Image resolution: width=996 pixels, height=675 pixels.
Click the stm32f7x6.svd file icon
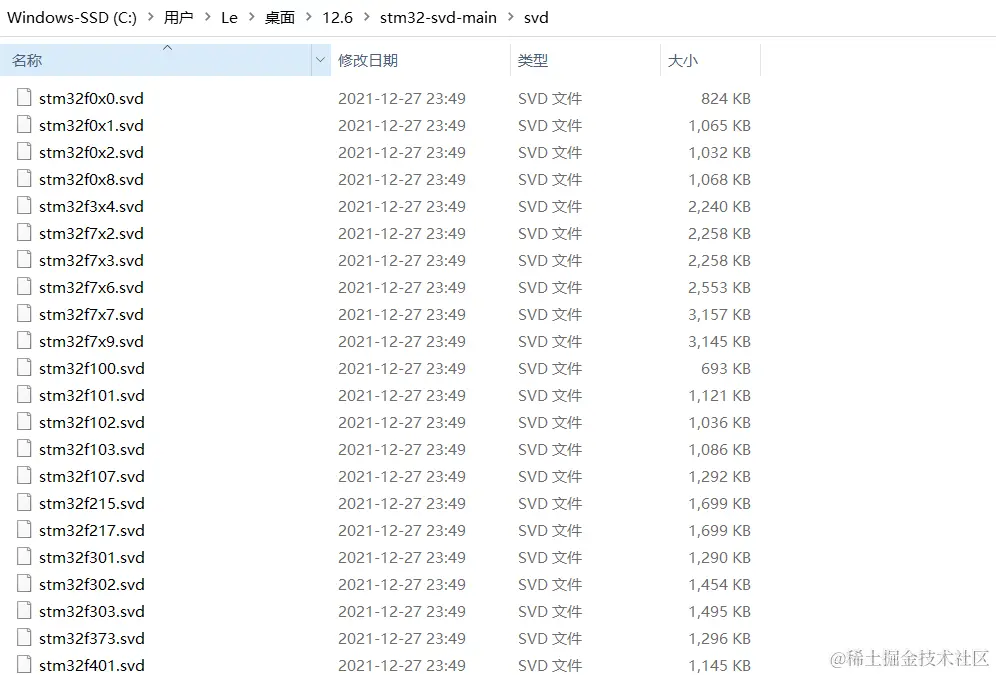click(24, 286)
